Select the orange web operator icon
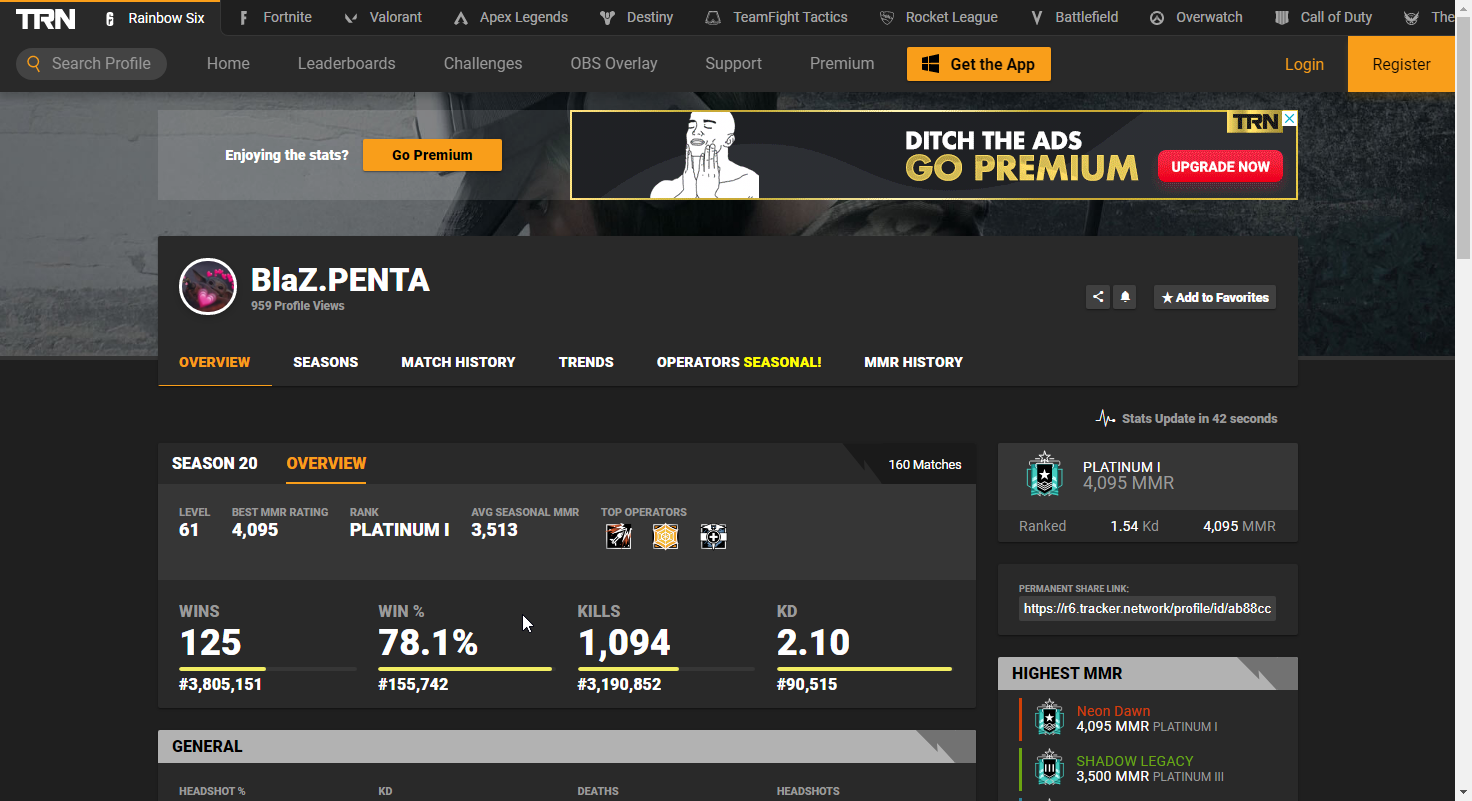 (x=666, y=537)
